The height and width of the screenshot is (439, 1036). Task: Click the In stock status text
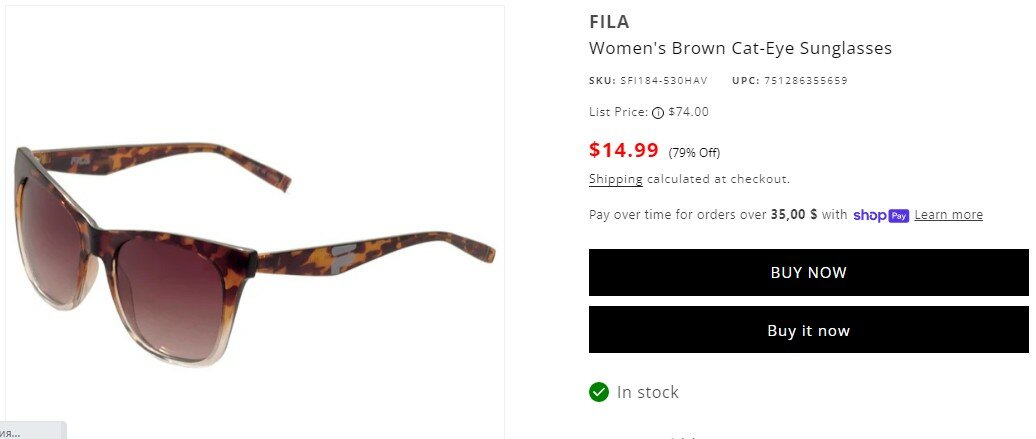point(647,392)
